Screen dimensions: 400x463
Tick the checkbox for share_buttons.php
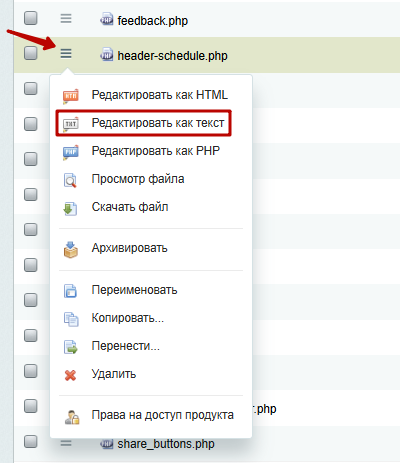click(x=31, y=441)
